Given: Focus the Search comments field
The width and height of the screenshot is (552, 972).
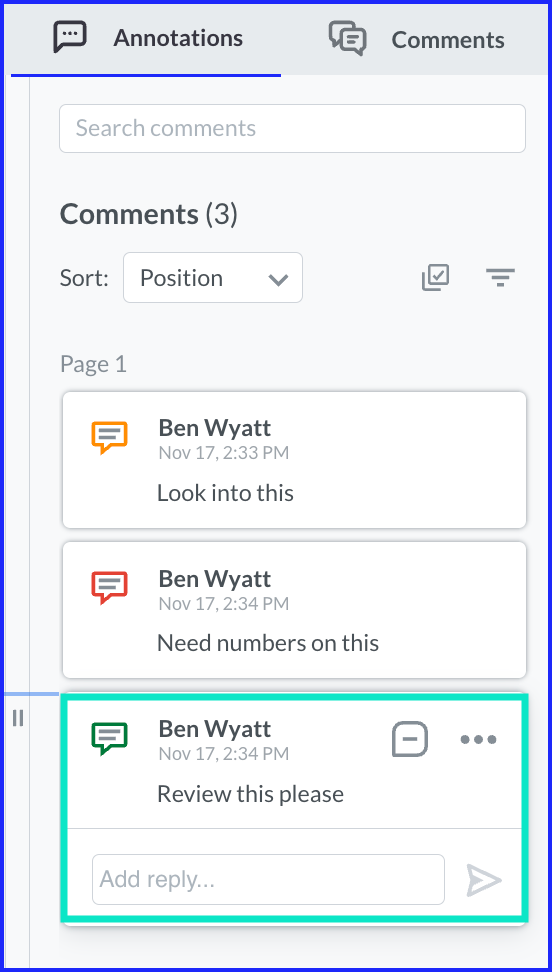Looking at the screenshot, I should tap(292, 128).
